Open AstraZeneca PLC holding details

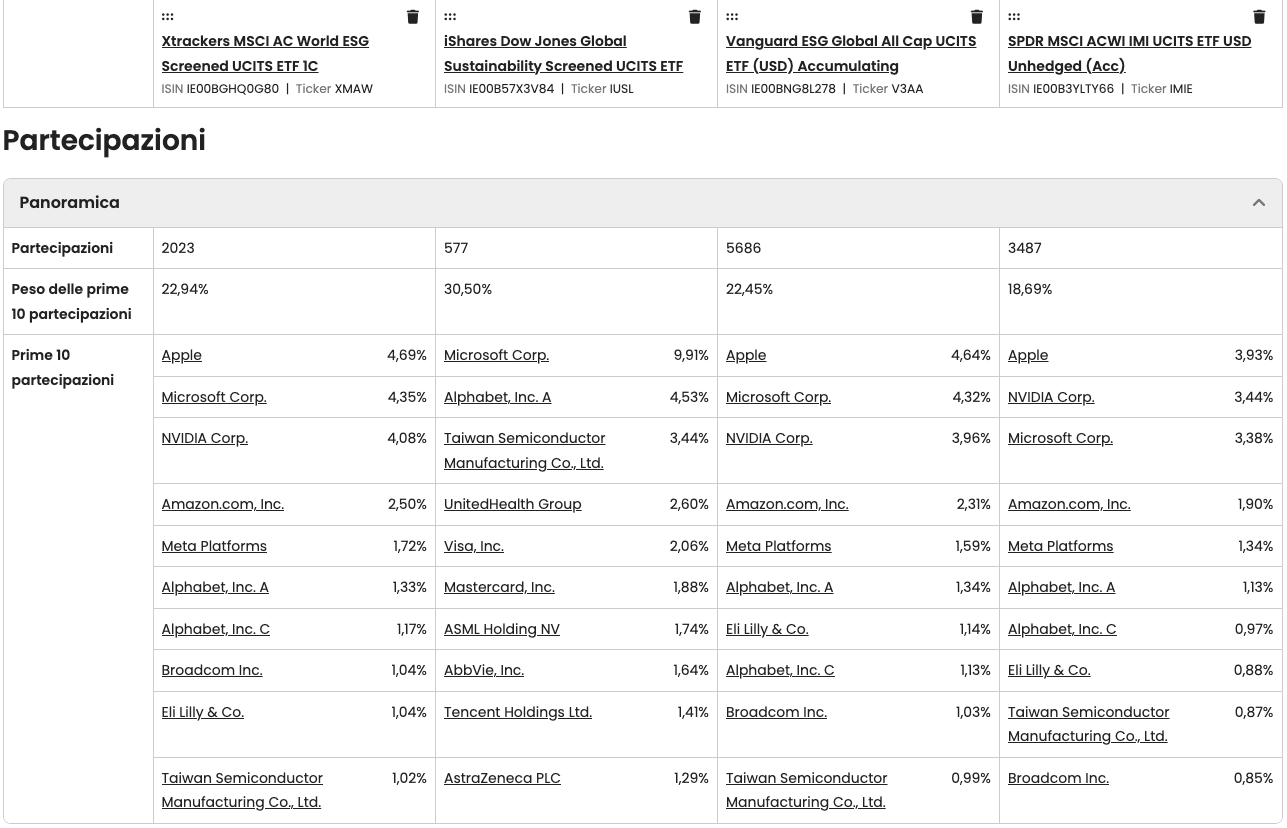point(502,778)
